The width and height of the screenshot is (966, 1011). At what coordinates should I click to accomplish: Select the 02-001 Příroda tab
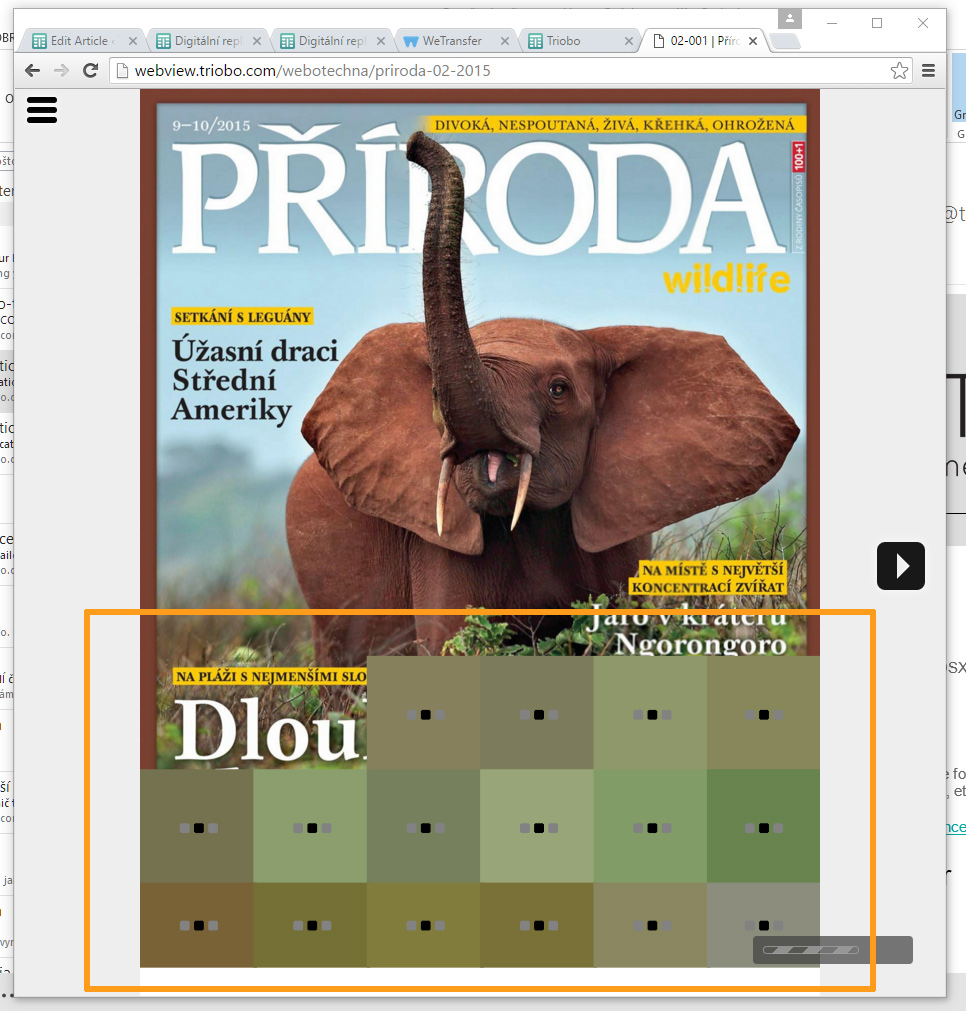pyautogui.click(x=704, y=41)
